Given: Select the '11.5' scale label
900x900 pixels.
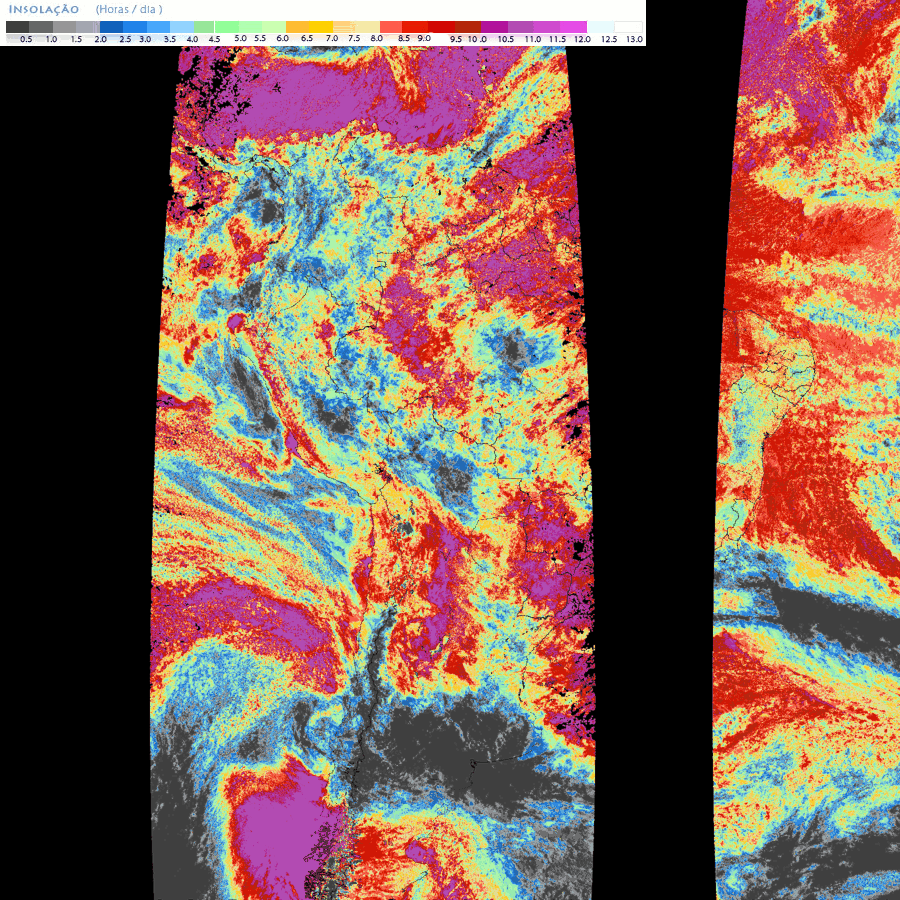Looking at the screenshot, I should (x=557, y=40).
